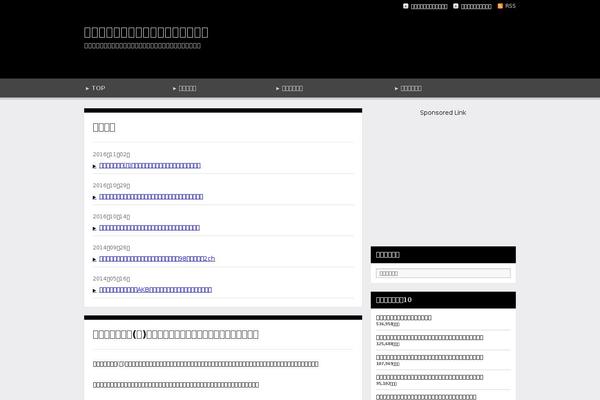Open the popular article with 325,488 views
This screenshot has width=600, height=400.
pyautogui.click(x=429, y=337)
